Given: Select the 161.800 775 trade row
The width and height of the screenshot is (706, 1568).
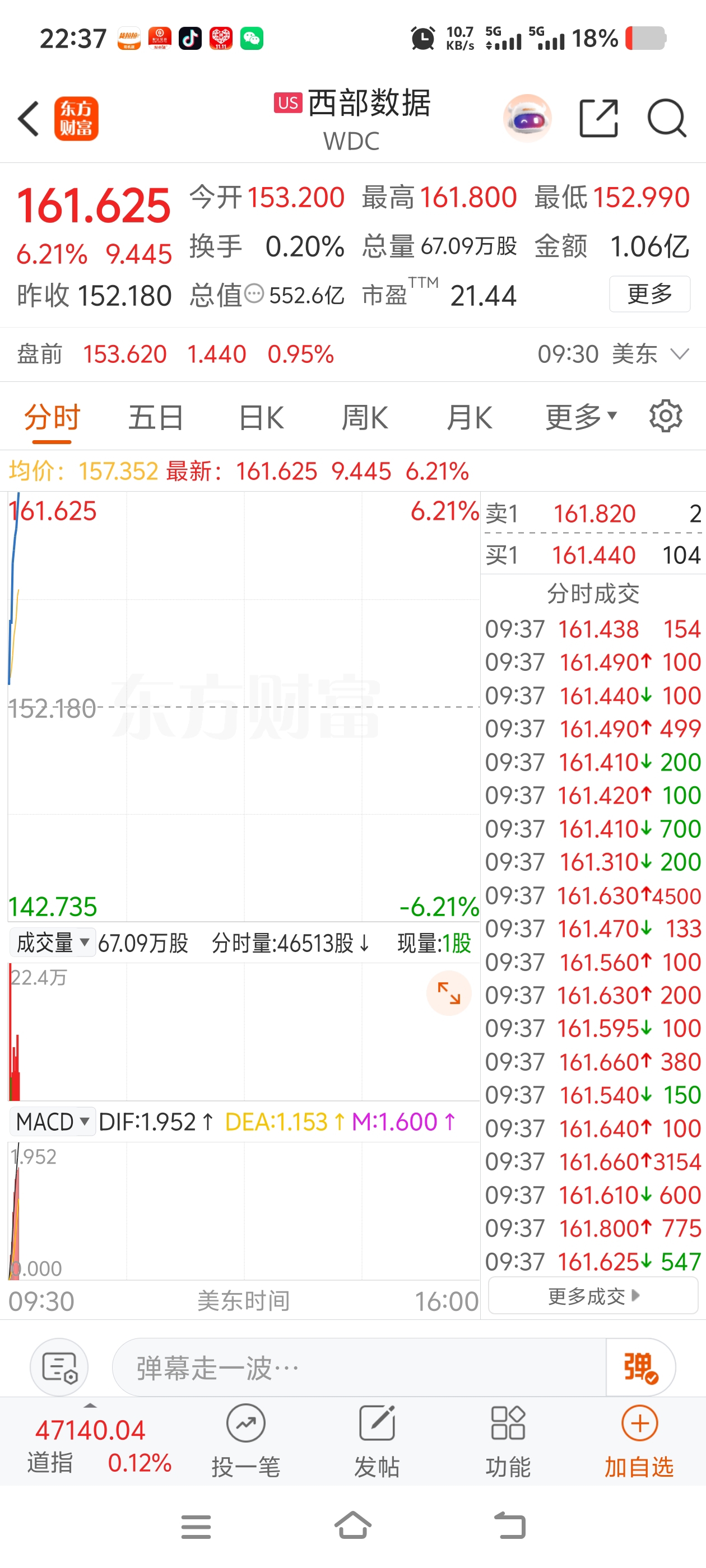Looking at the screenshot, I should pos(593,1228).
